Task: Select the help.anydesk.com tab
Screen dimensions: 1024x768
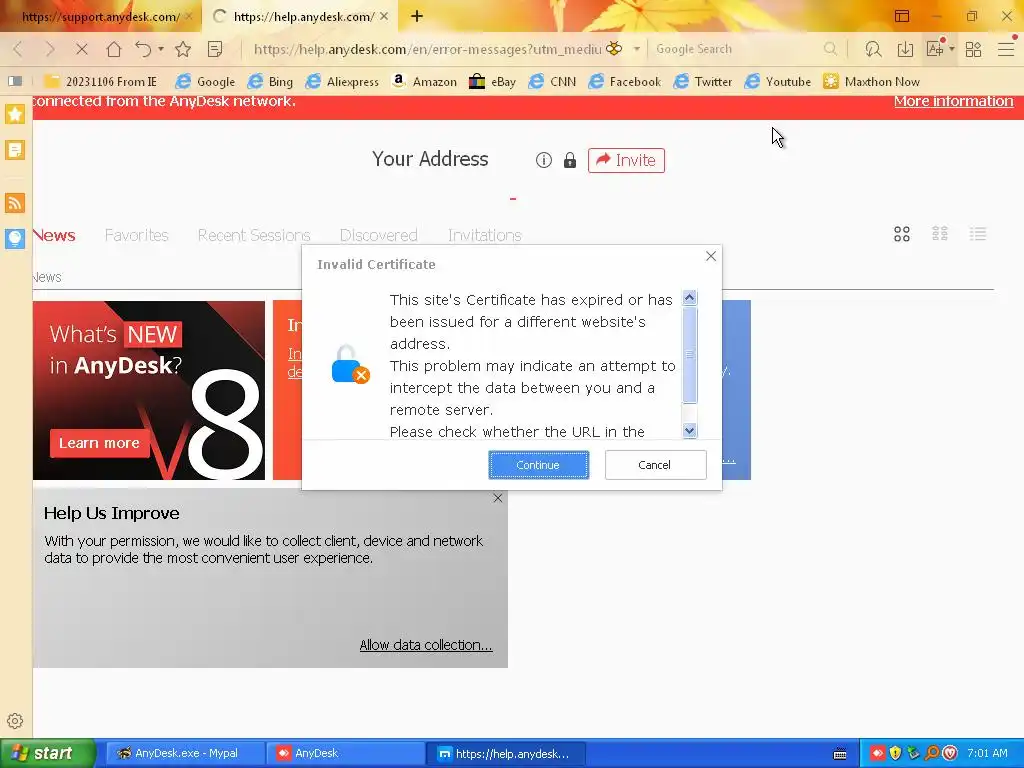Action: click(x=302, y=16)
